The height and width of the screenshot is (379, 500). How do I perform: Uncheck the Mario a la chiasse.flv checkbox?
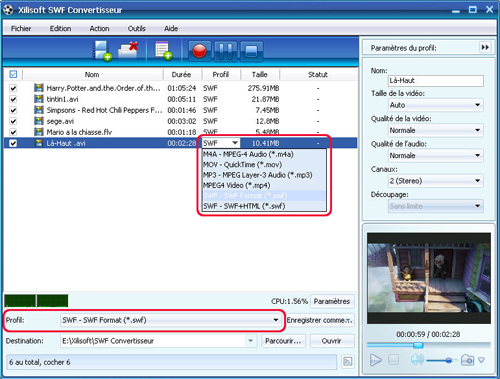13,132
